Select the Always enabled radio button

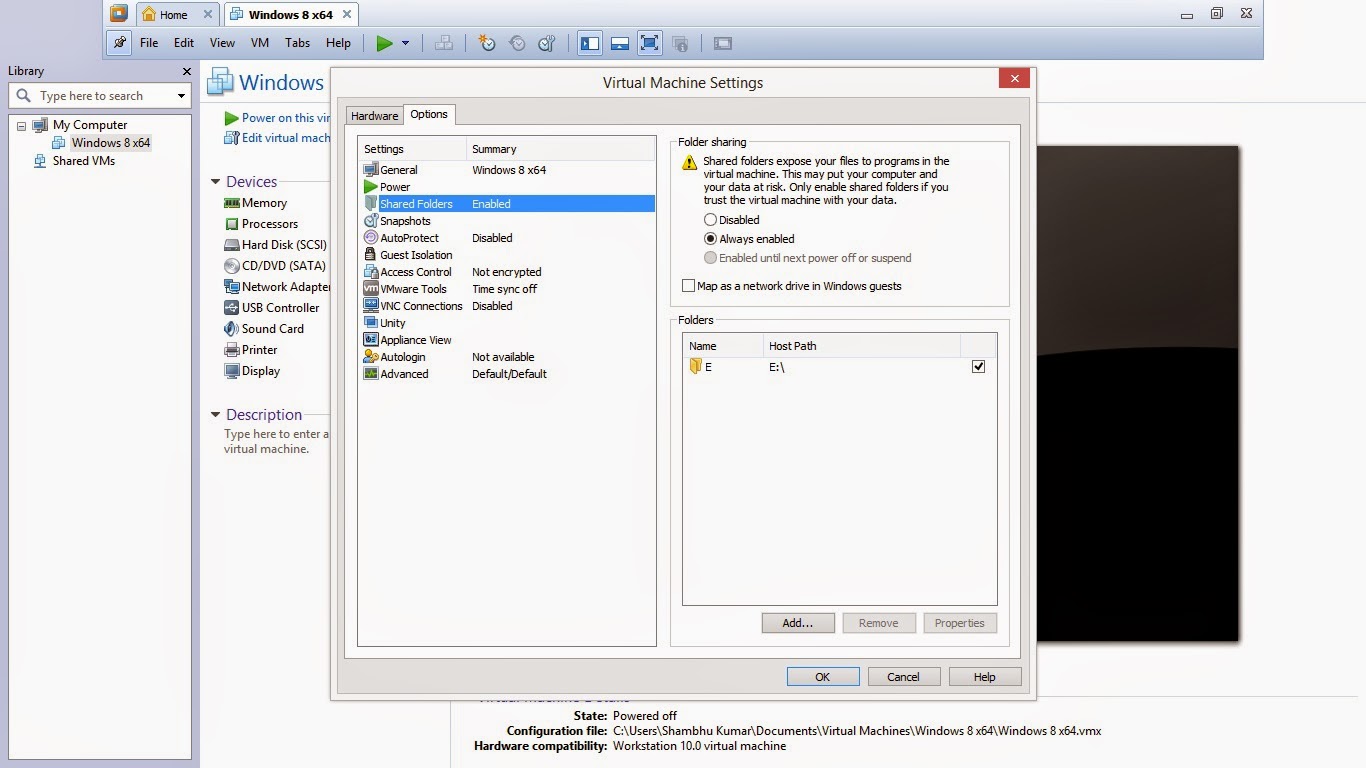[x=710, y=239]
